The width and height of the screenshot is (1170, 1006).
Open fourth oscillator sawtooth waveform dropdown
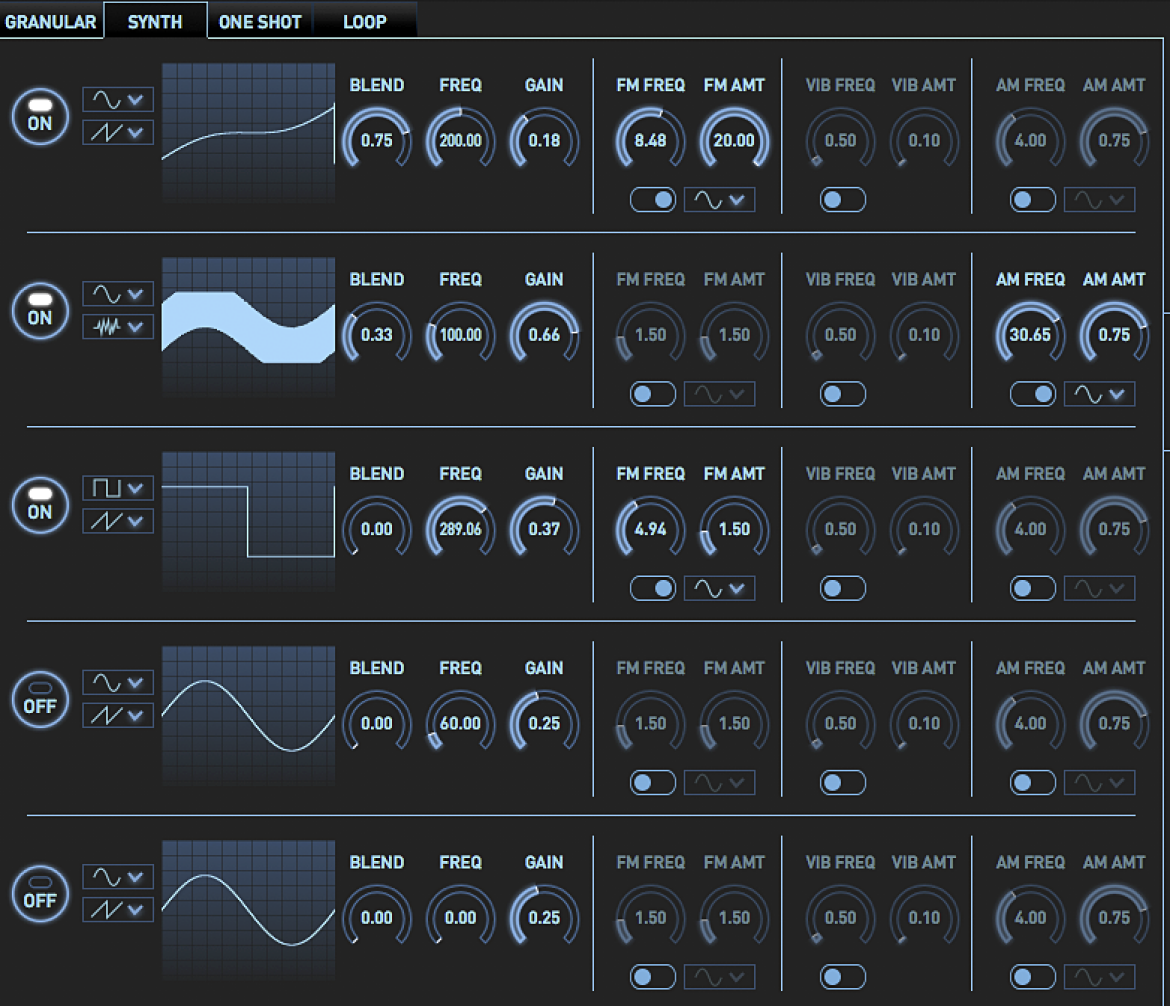tap(118, 715)
